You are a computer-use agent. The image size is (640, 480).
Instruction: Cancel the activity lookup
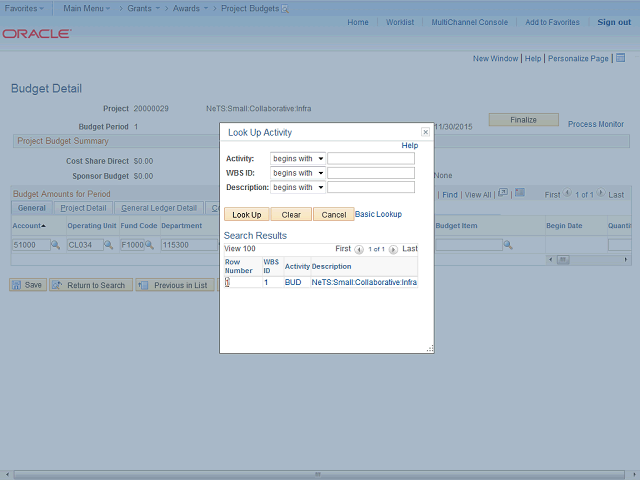[x=333, y=215]
